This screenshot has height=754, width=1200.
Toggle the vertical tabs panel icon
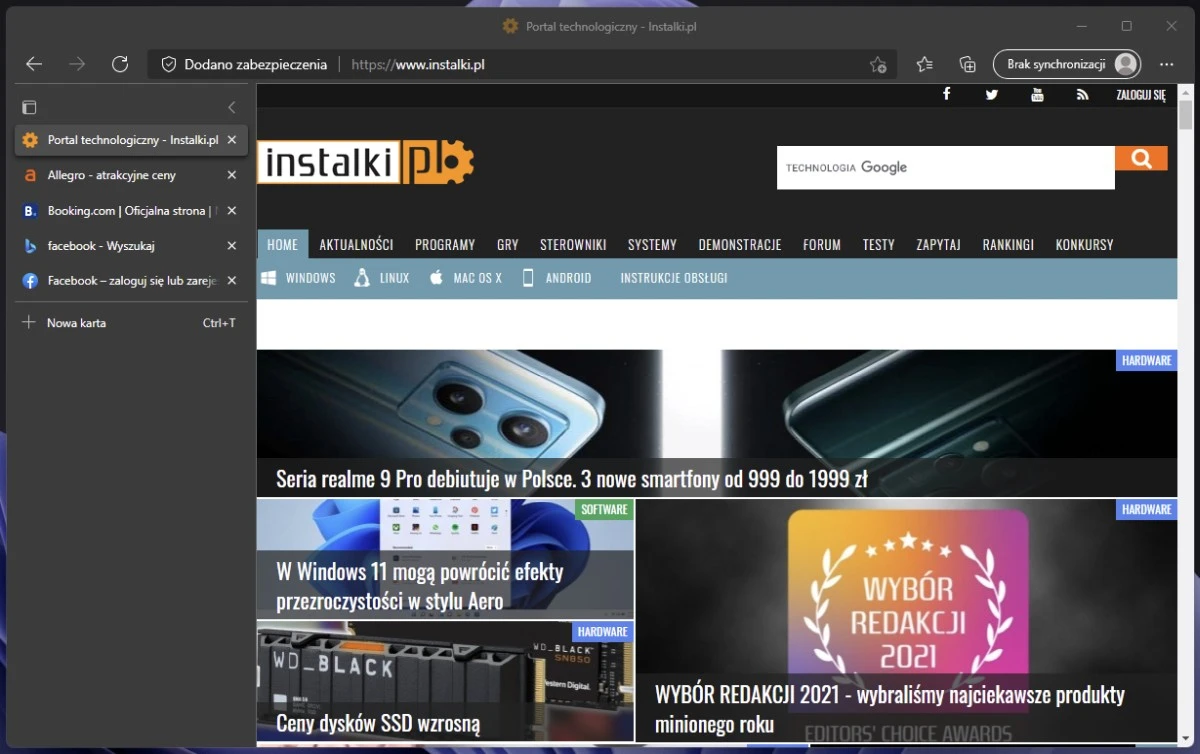click(30, 107)
